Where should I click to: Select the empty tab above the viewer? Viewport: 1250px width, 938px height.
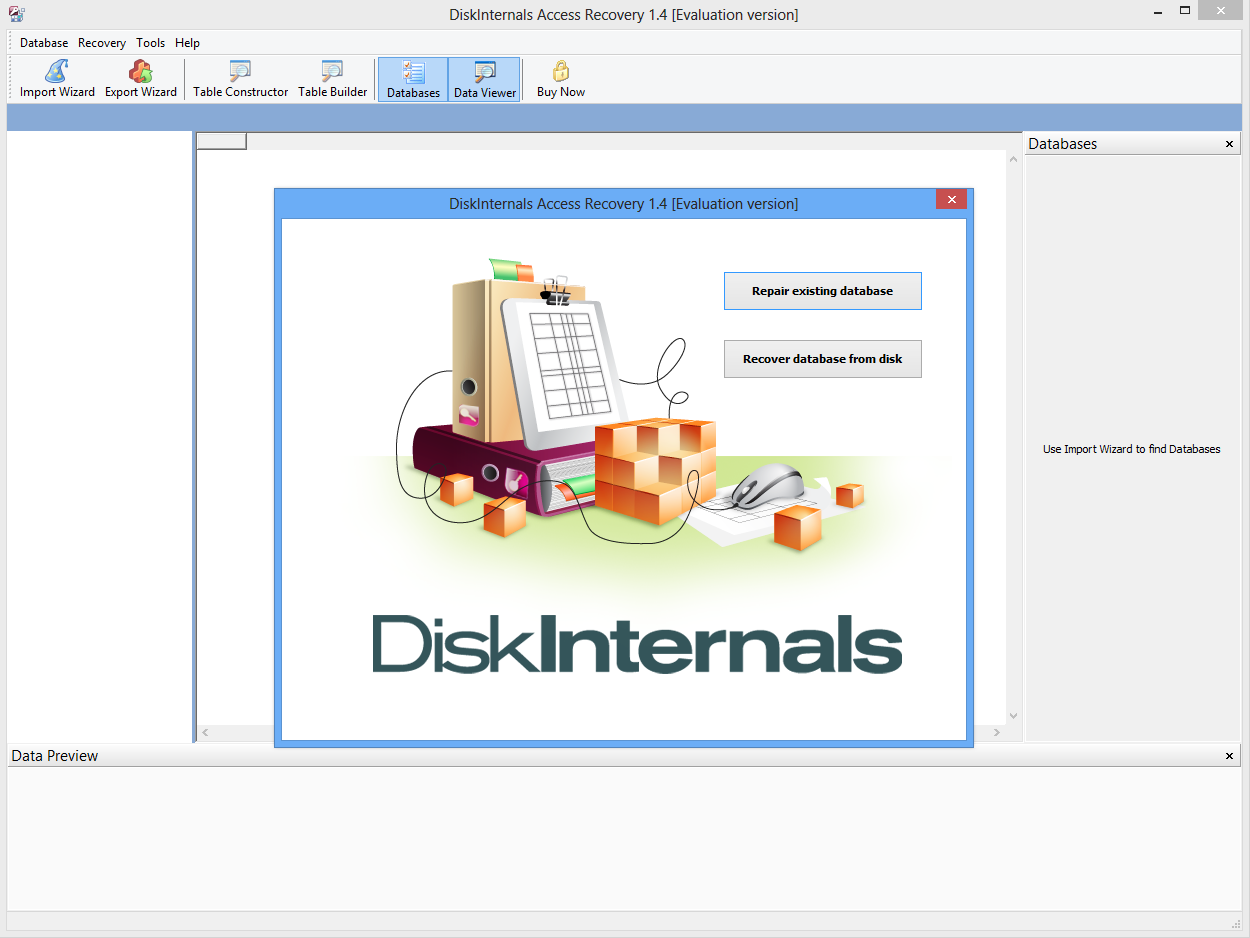221,141
